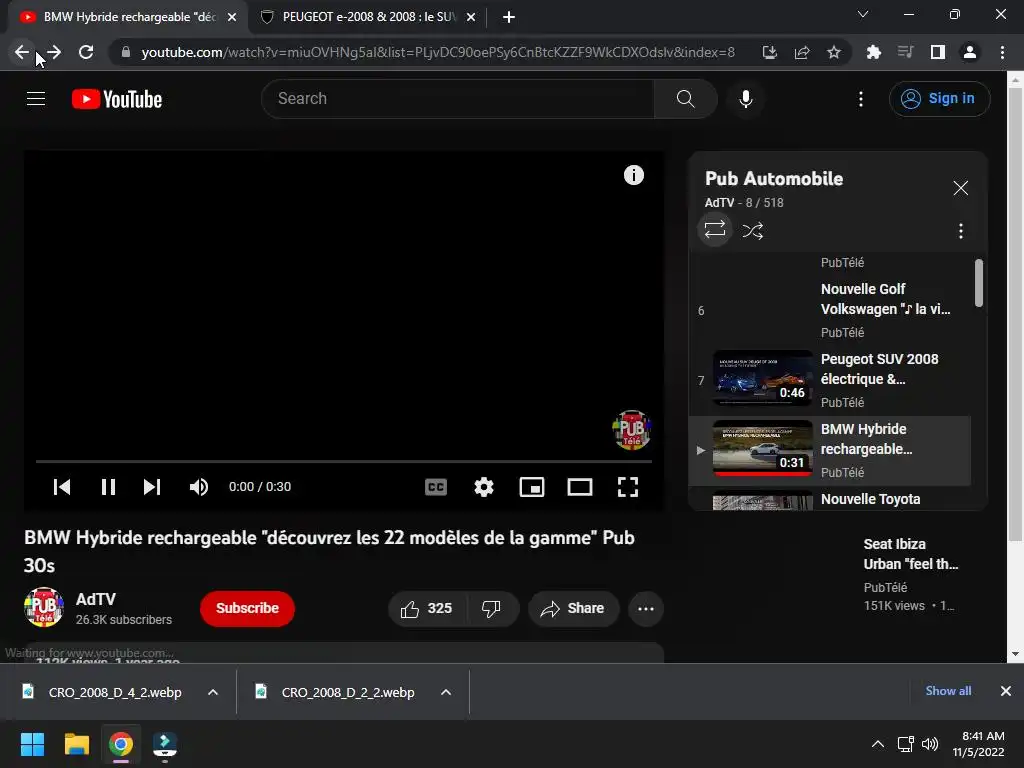Open the YouTube hamburger guide menu
This screenshot has height=768, width=1024.
click(x=36, y=99)
